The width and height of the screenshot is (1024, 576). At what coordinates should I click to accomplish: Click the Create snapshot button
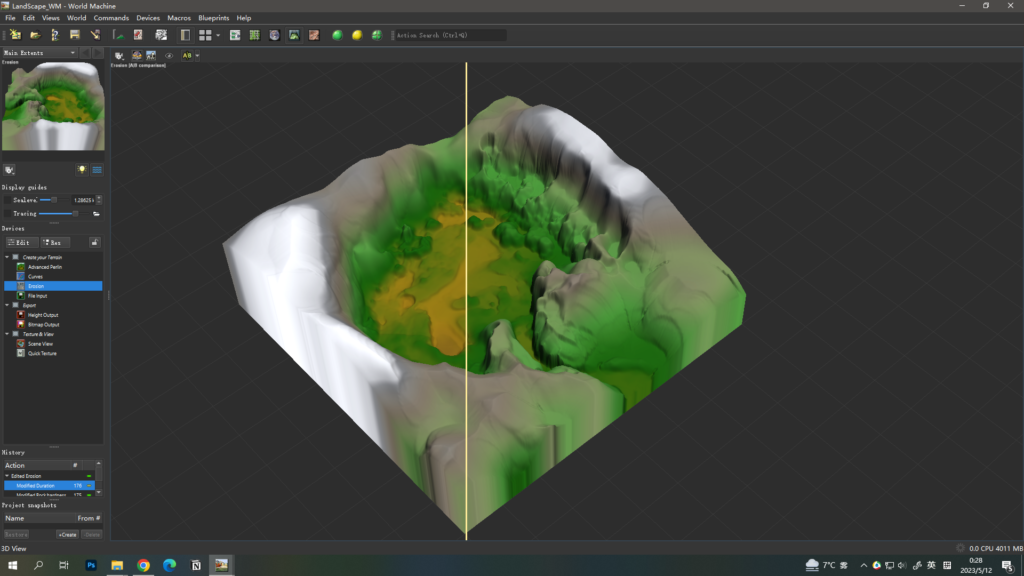68,535
